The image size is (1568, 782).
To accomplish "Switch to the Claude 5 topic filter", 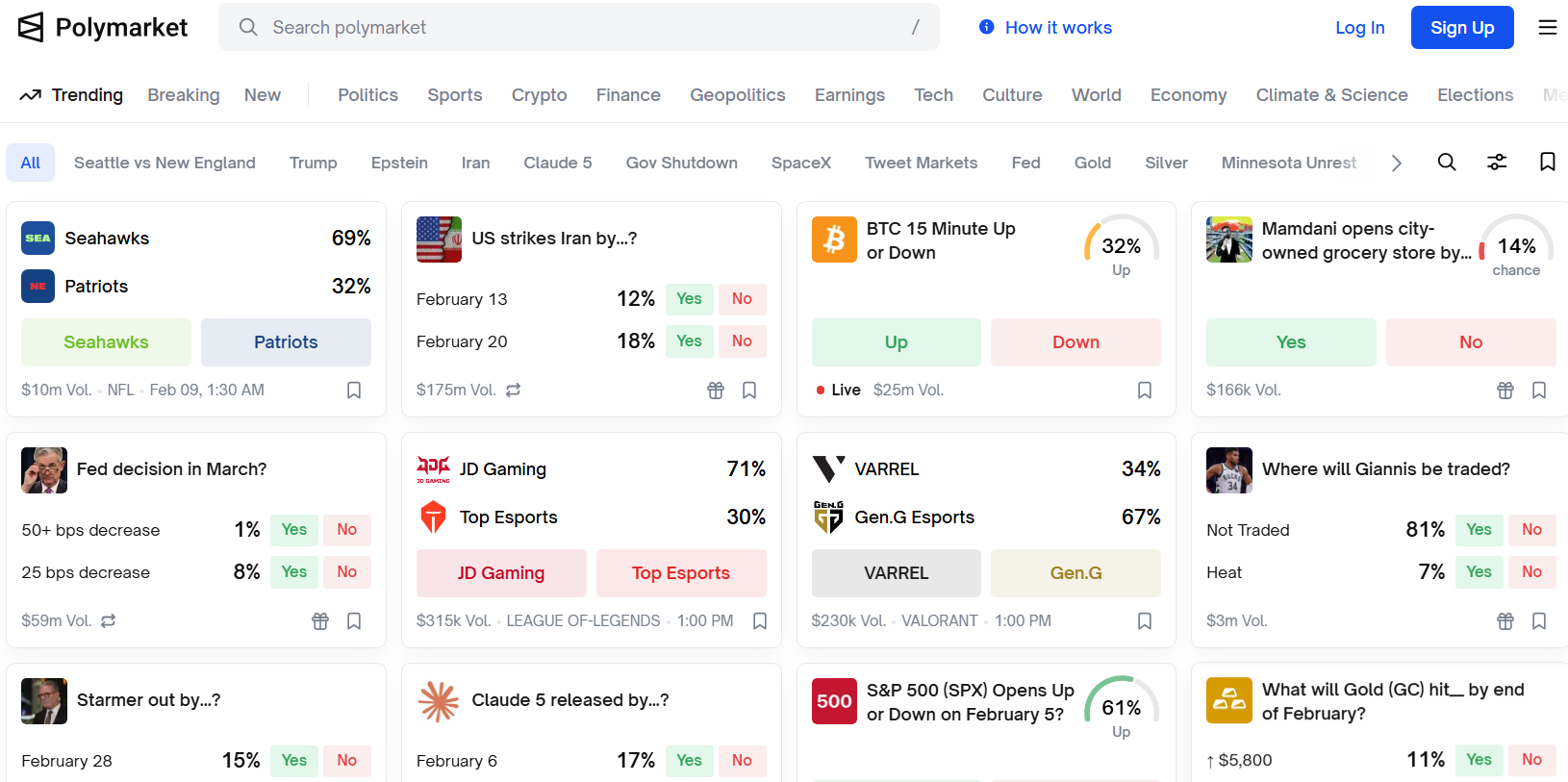I will coord(557,164).
